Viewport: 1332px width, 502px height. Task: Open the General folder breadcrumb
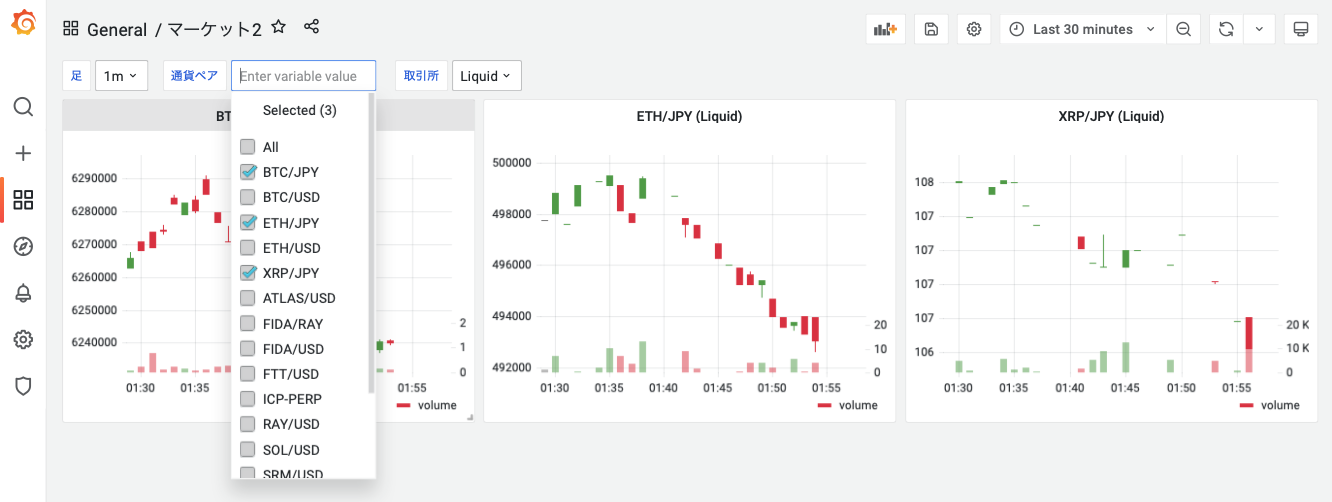117,30
